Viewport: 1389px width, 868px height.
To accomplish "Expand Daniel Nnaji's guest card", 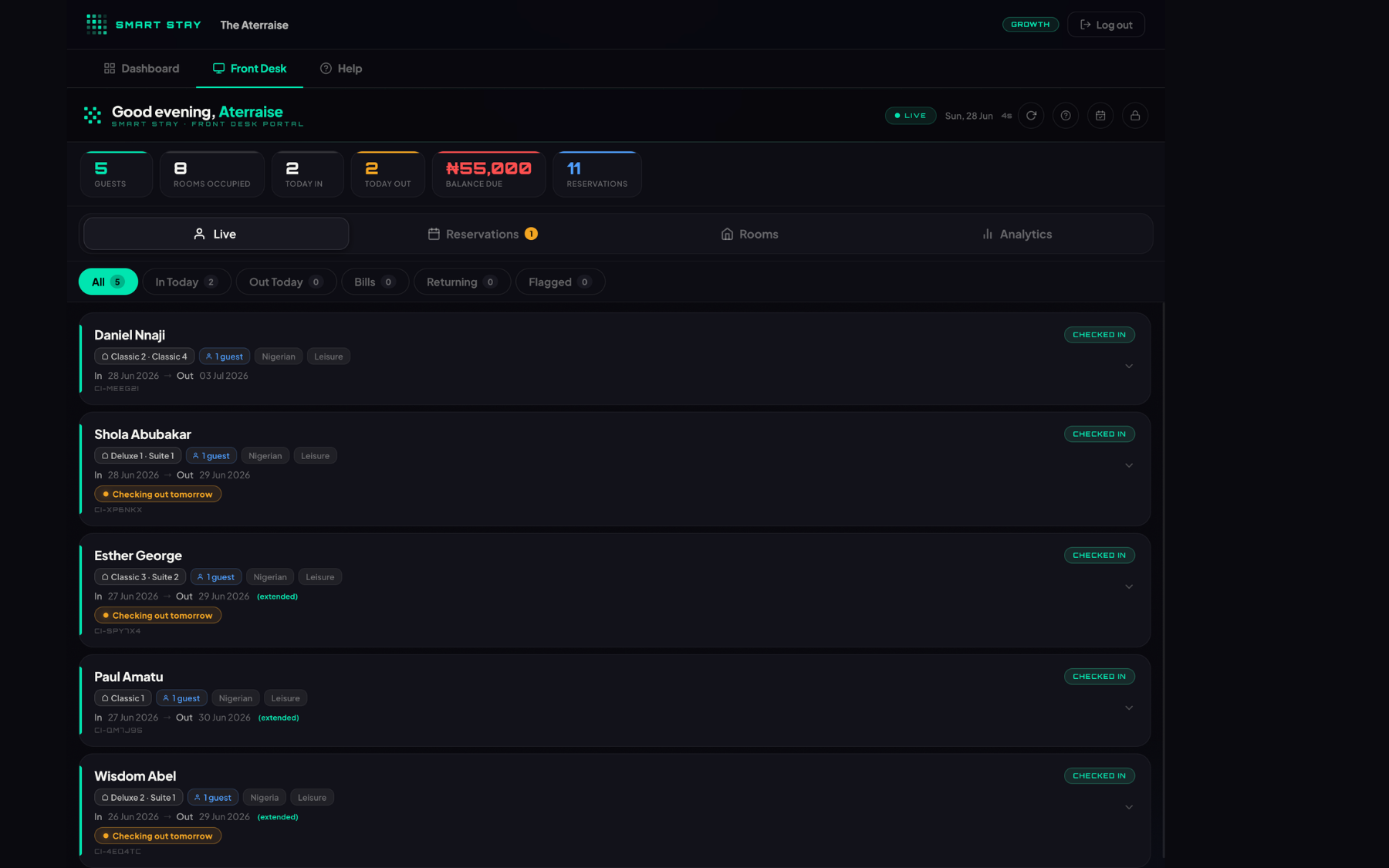I will coord(1129,366).
